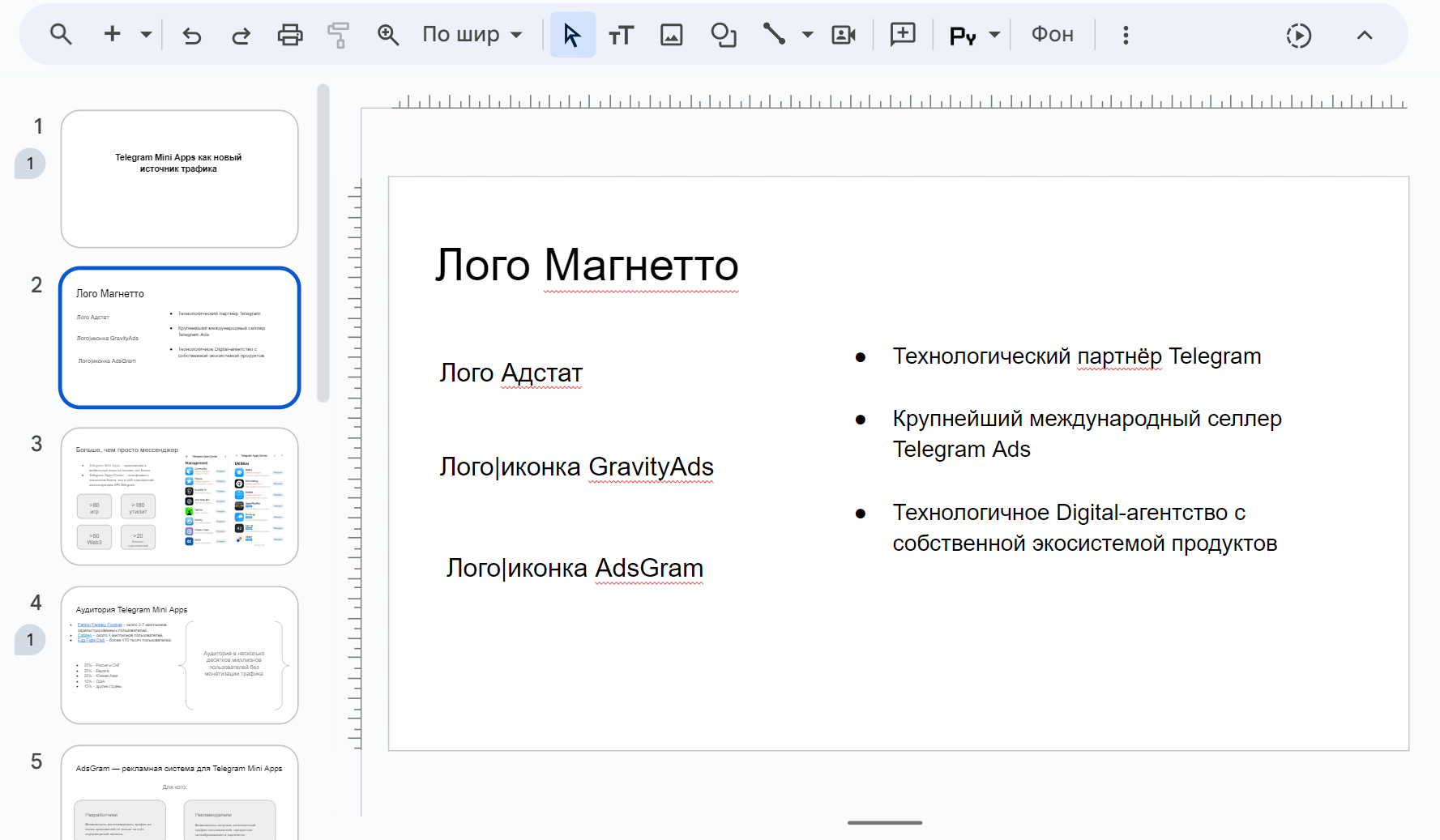Image resolution: width=1440 pixels, height=840 pixels.
Task: Click bullet 'Технологичное Digital-агентство с собственной экосистемой'
Action: point(1085,528)
